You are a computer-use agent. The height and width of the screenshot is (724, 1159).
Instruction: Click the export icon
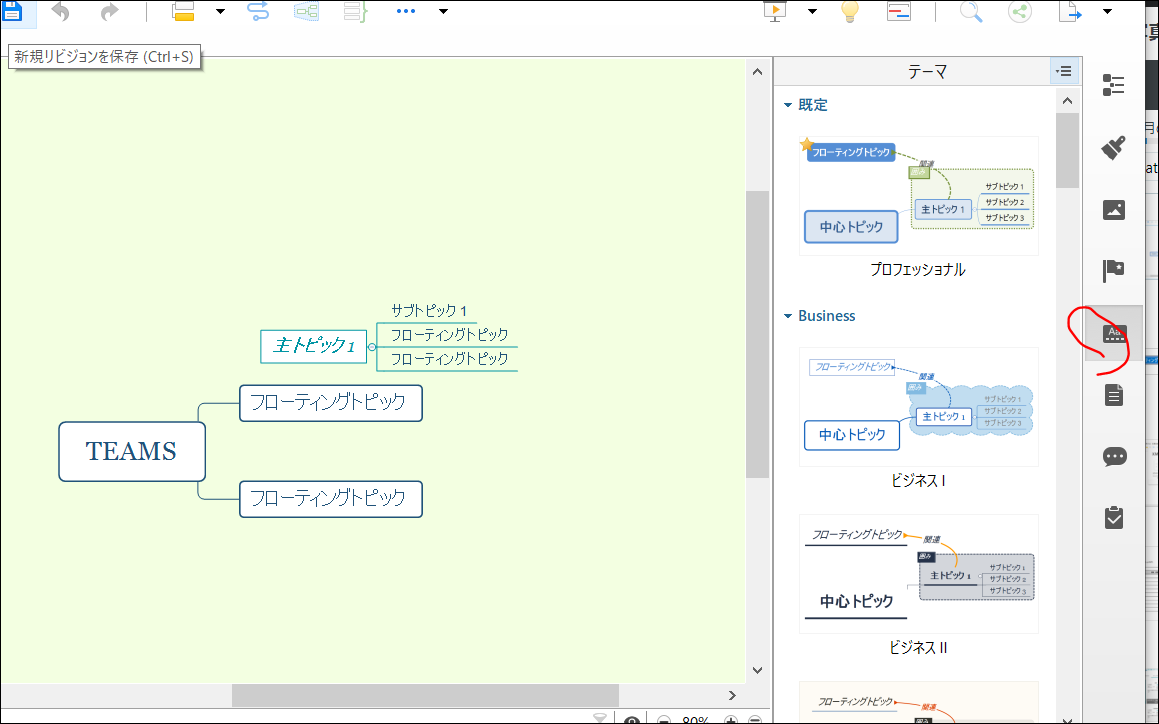pyautogui.click(x=1070, y=11)
